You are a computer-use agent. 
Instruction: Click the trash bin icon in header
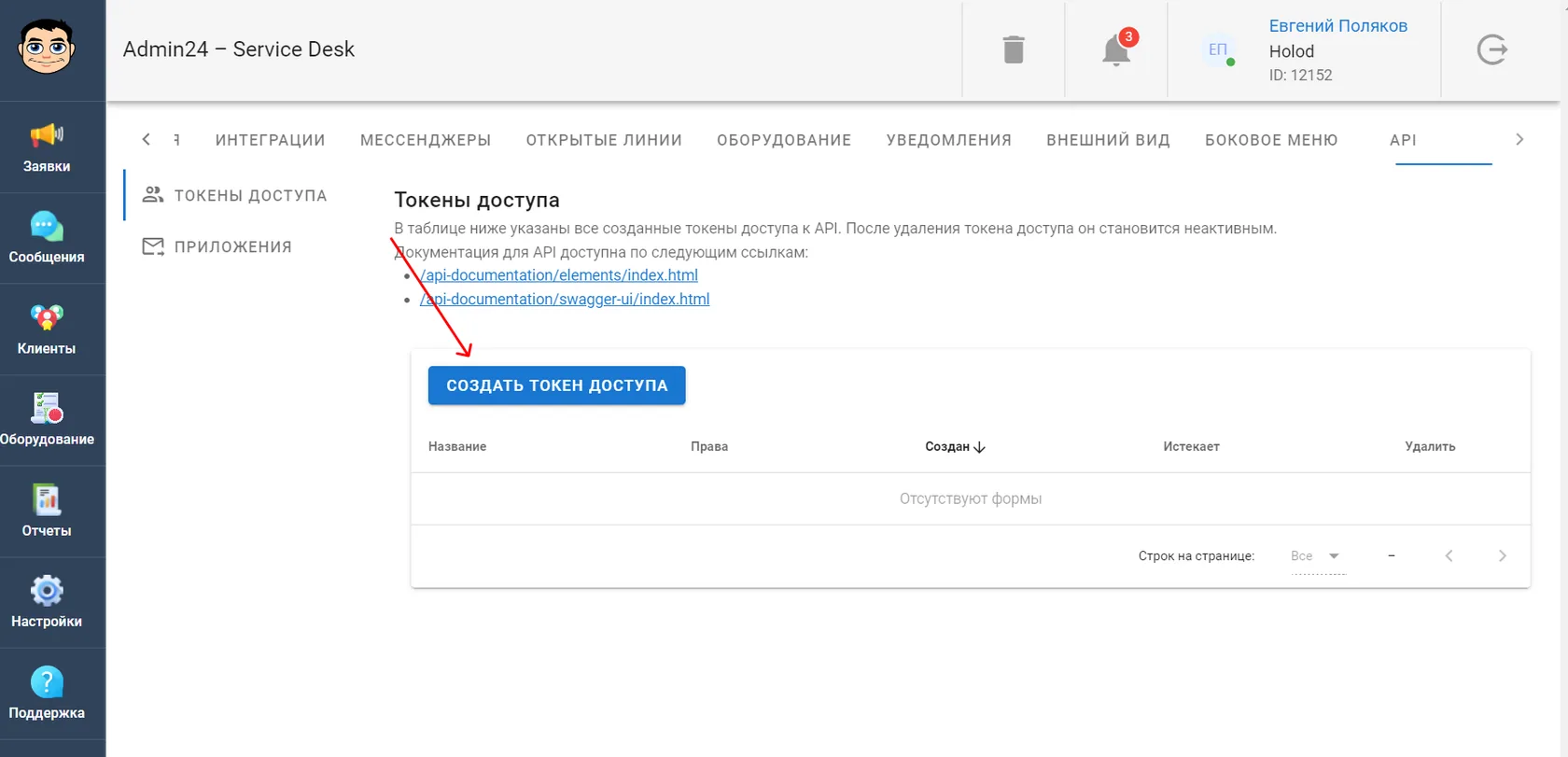point(1014,49)
